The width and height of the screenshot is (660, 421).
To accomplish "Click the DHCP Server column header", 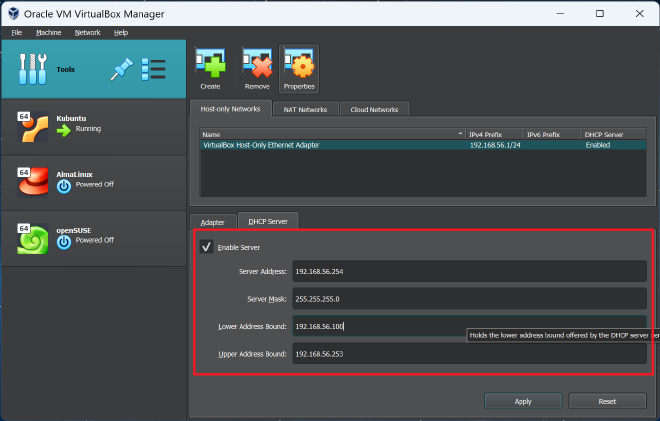I will click(614, 134).
